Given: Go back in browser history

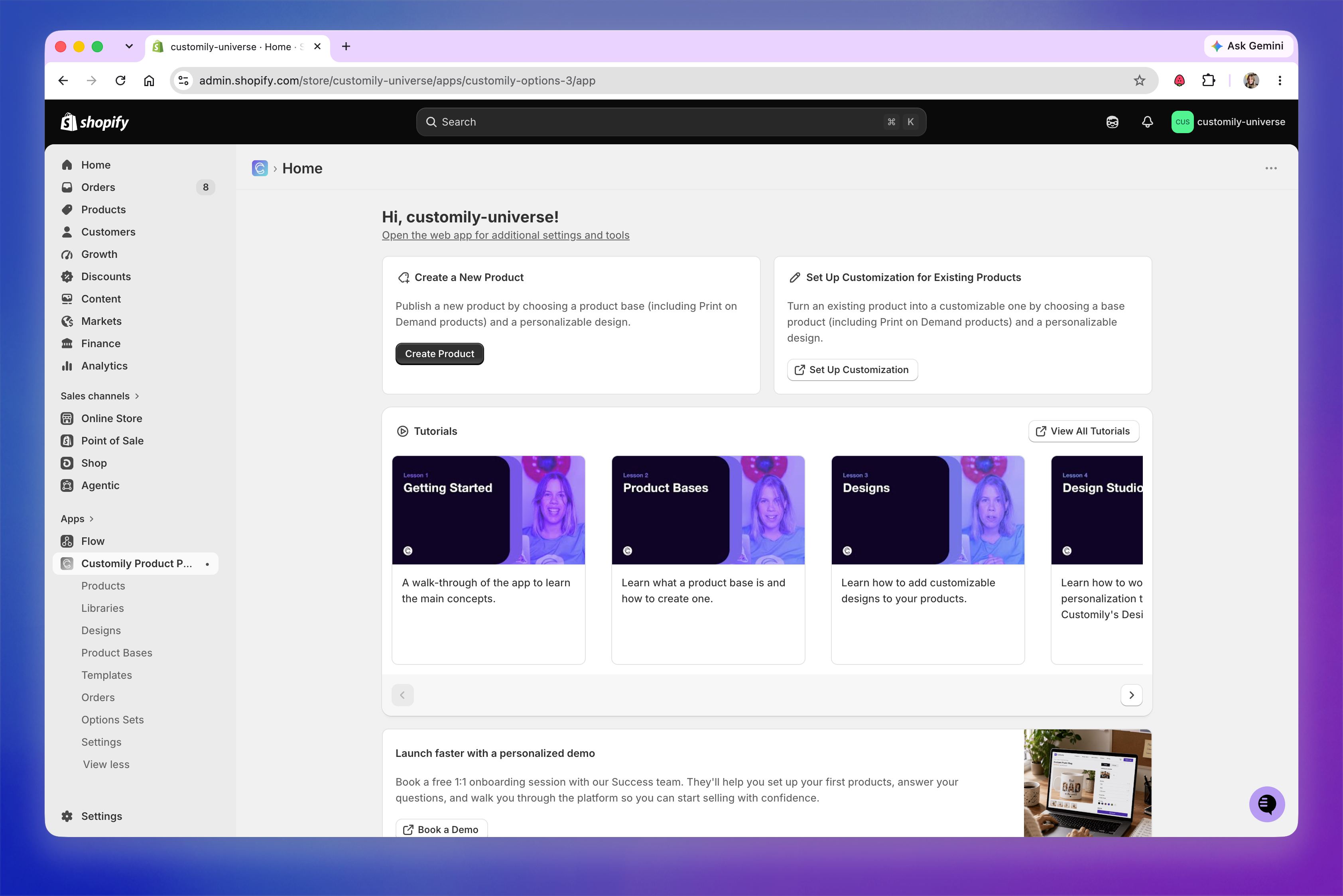Looking at the screenshot, I should point(63,81).
